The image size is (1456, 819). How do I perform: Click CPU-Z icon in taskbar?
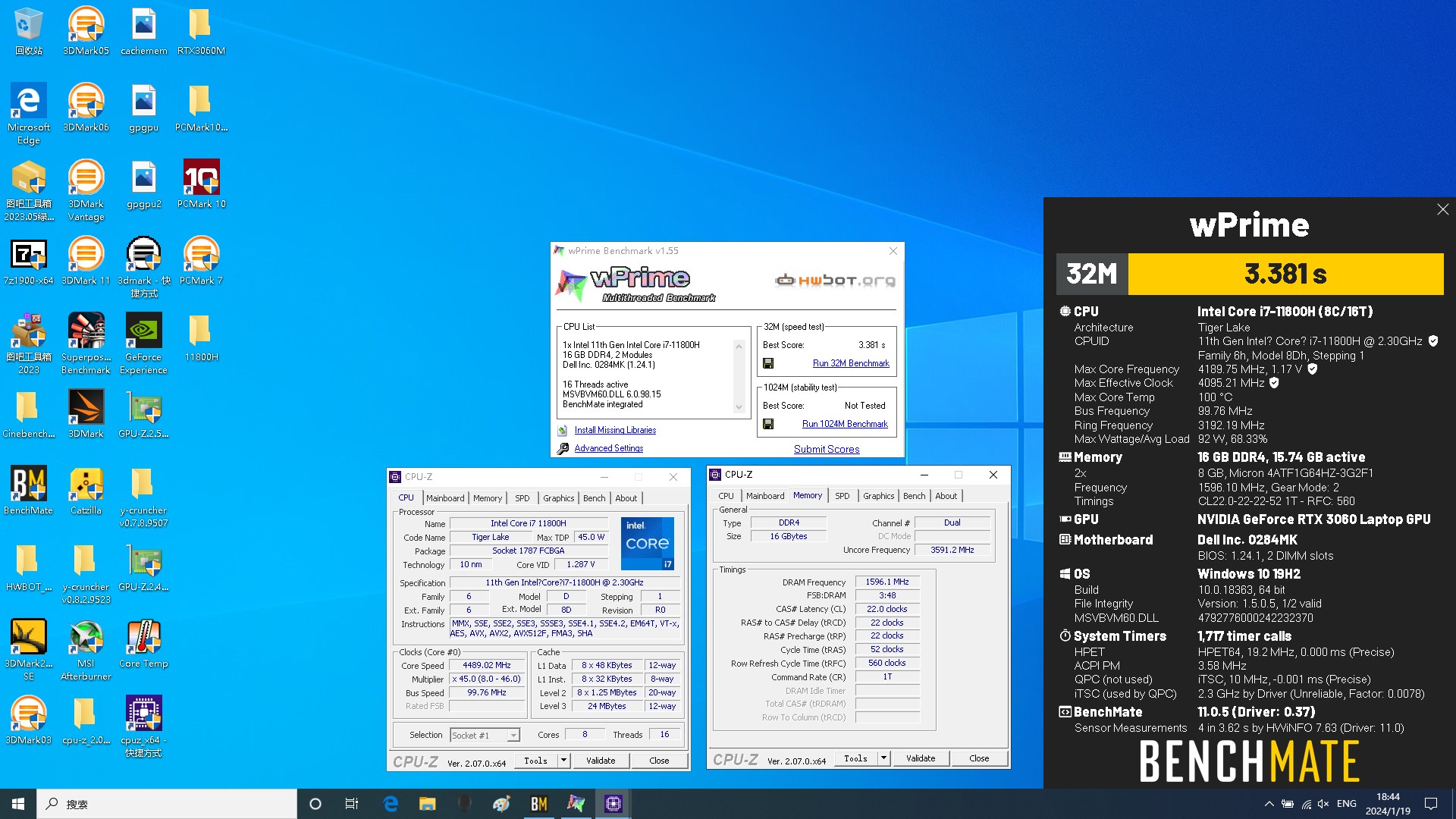coord(613,804)
